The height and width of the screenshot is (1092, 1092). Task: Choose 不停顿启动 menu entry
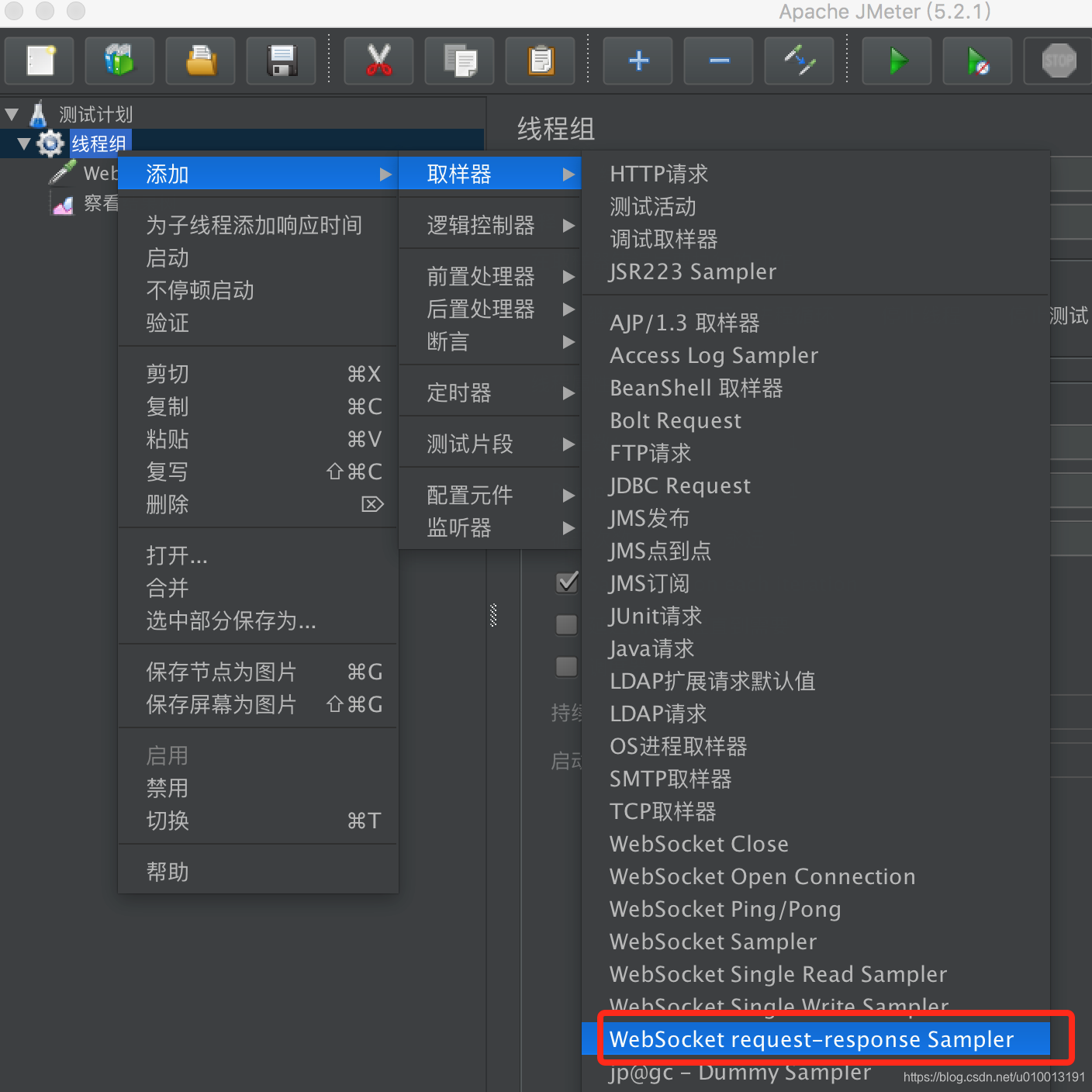(x=258, y=291)
